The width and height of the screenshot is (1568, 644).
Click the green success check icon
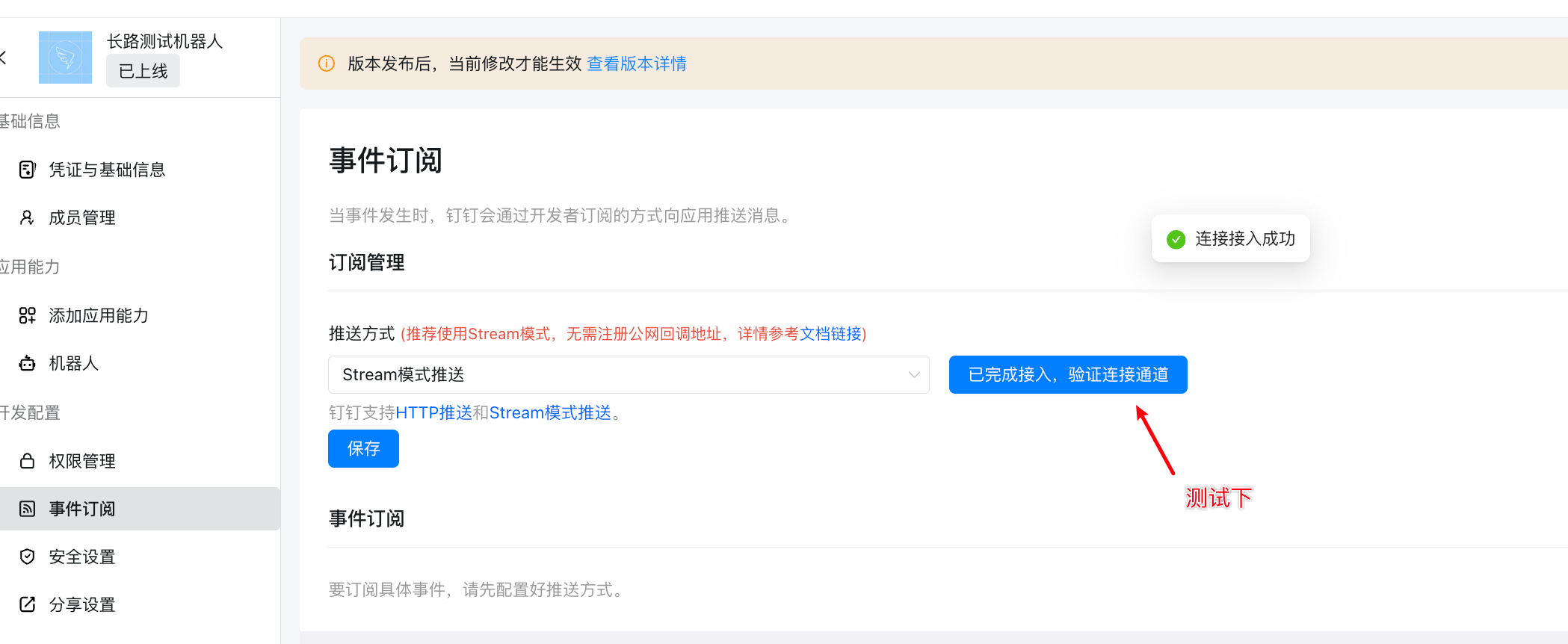pyautogui.click(x=1176, y=239)
